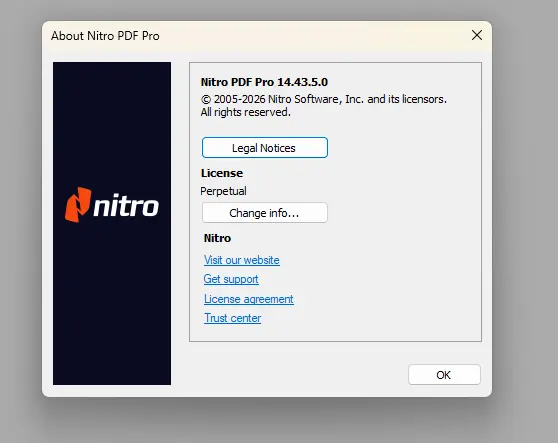The width and height of the screenshot is (558, 443).
Task: Click the Perpetual license type text
Action: pos(223,191)
